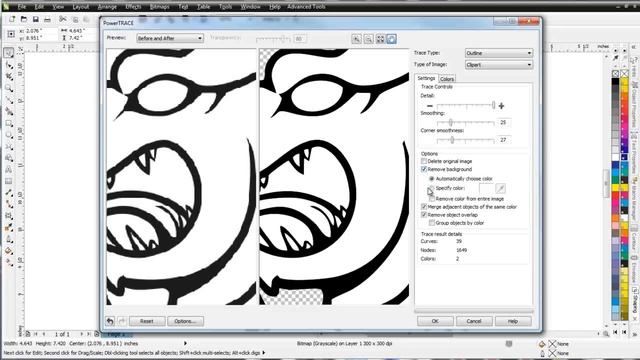Switch to the Settings tab
The height and width of the screenshot is (360, 640).
point(426,78)
